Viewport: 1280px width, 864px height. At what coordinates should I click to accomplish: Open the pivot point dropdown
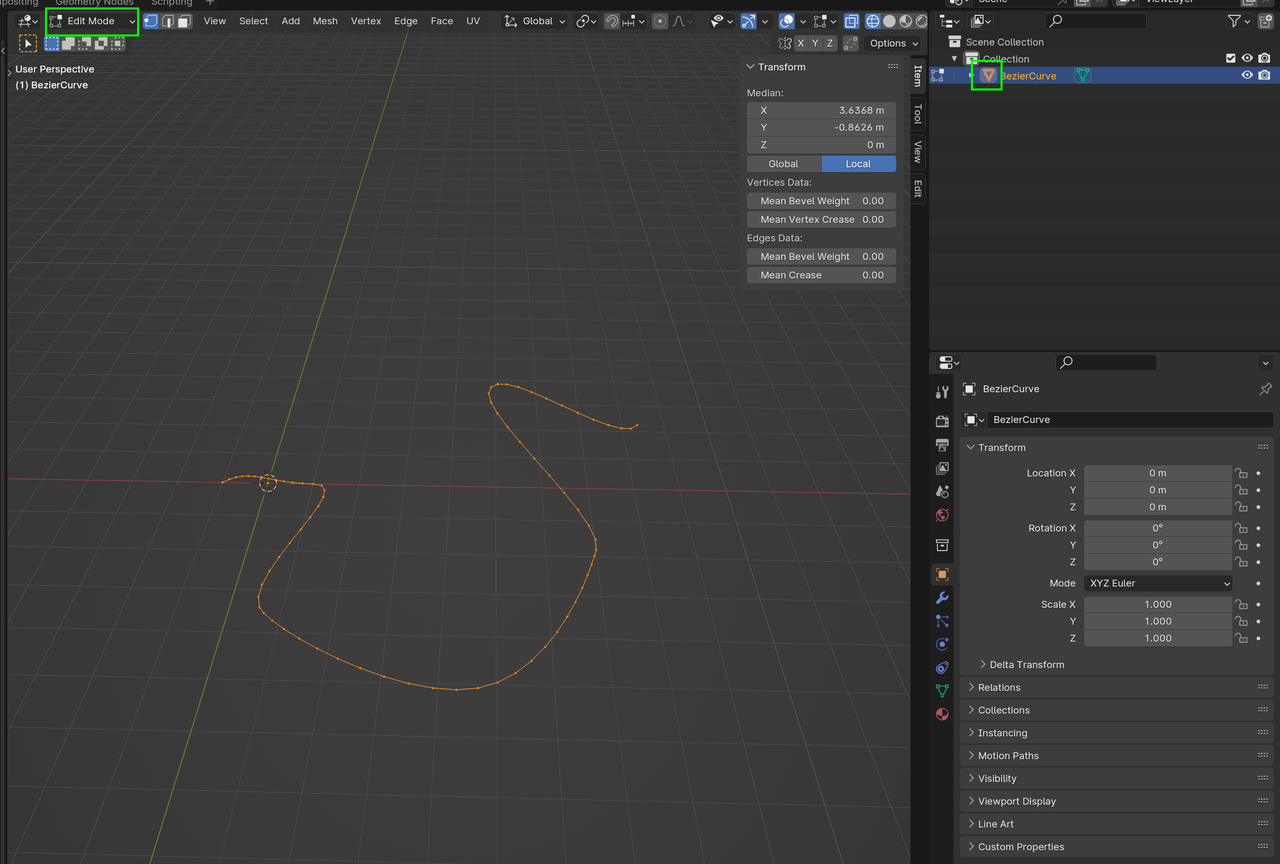[586, 21]
